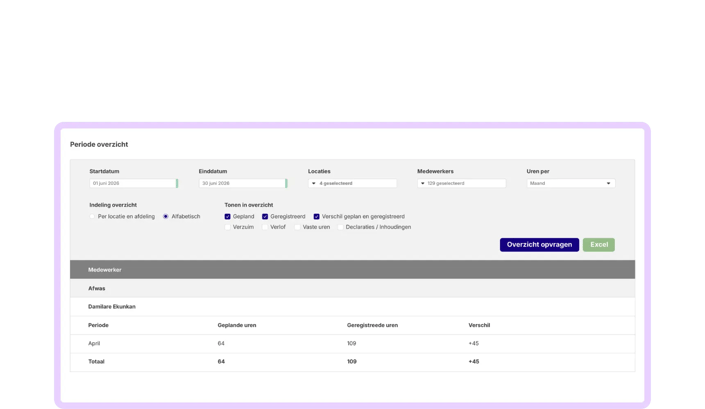
Task: Click the Verschil column header
Action: point(479,325)
